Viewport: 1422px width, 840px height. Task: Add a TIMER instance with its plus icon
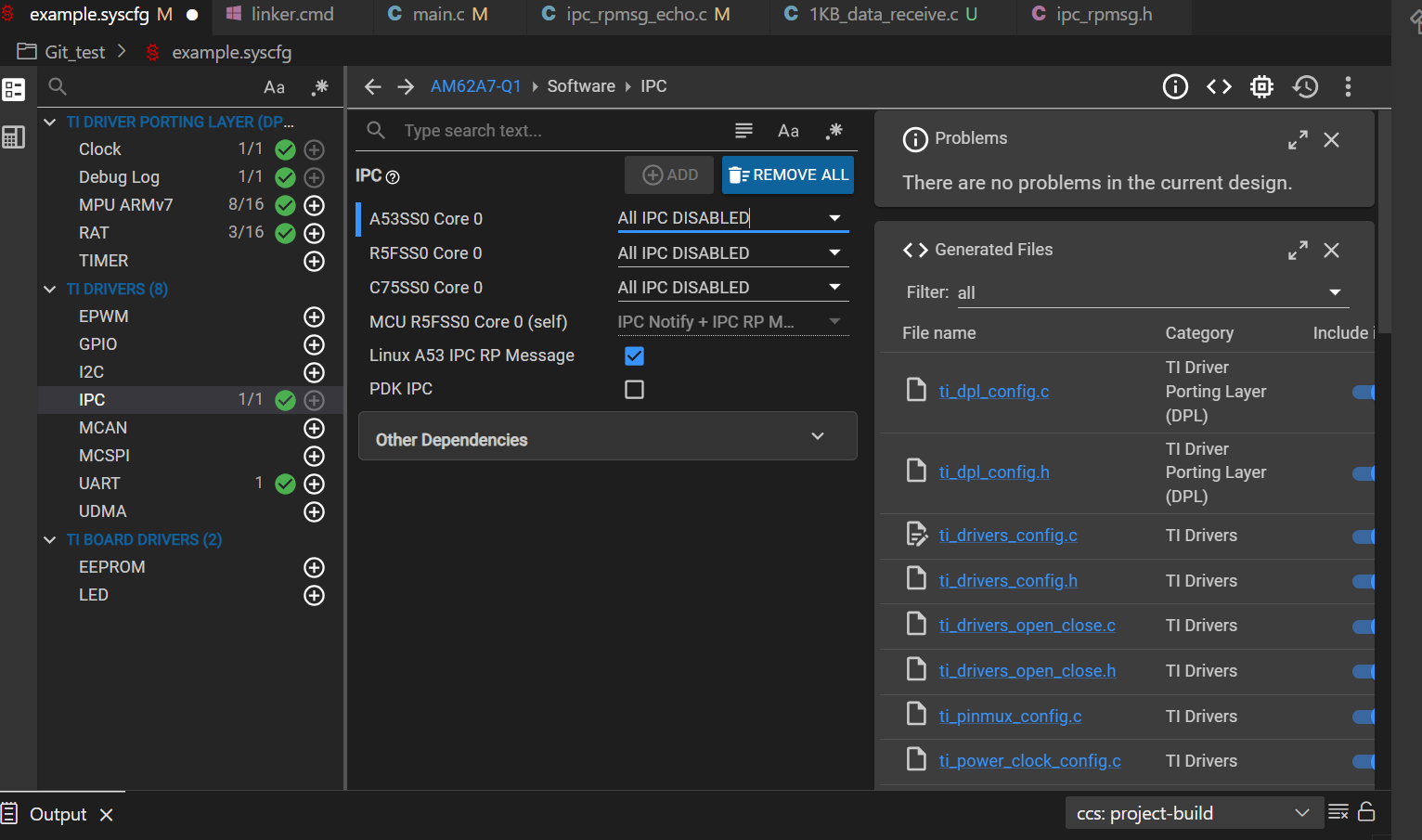point(314,261)
